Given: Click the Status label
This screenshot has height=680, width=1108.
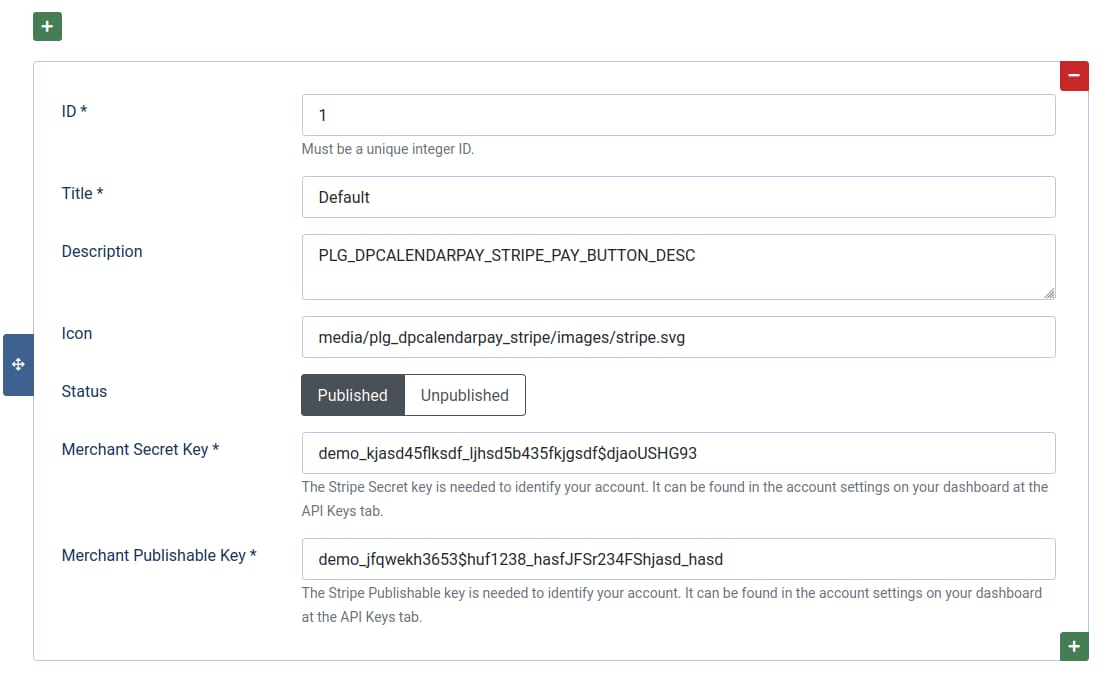Looking at the screenshot, I should click(84, 391).
